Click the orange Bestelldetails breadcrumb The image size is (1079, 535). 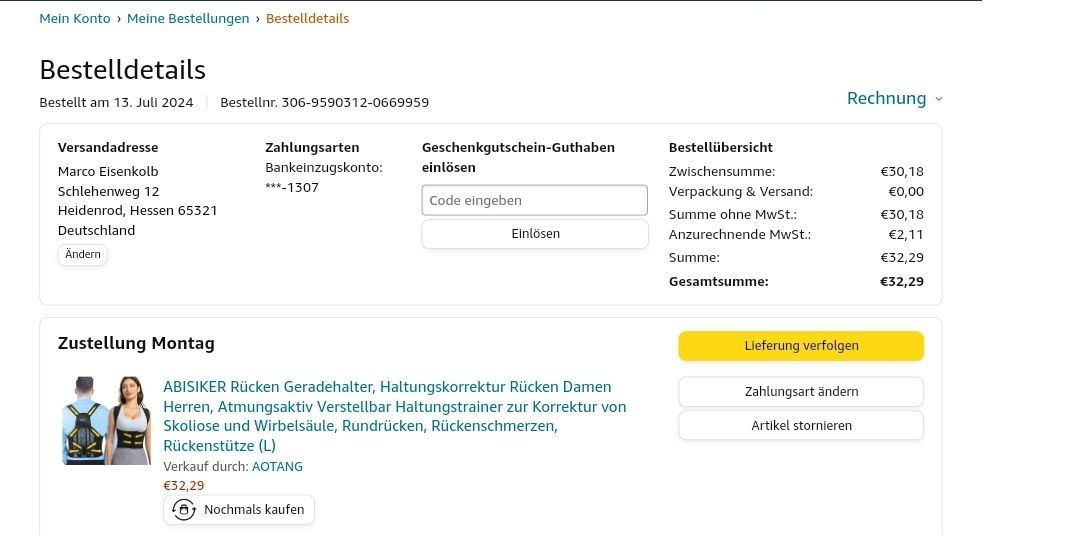coord(307,18)
